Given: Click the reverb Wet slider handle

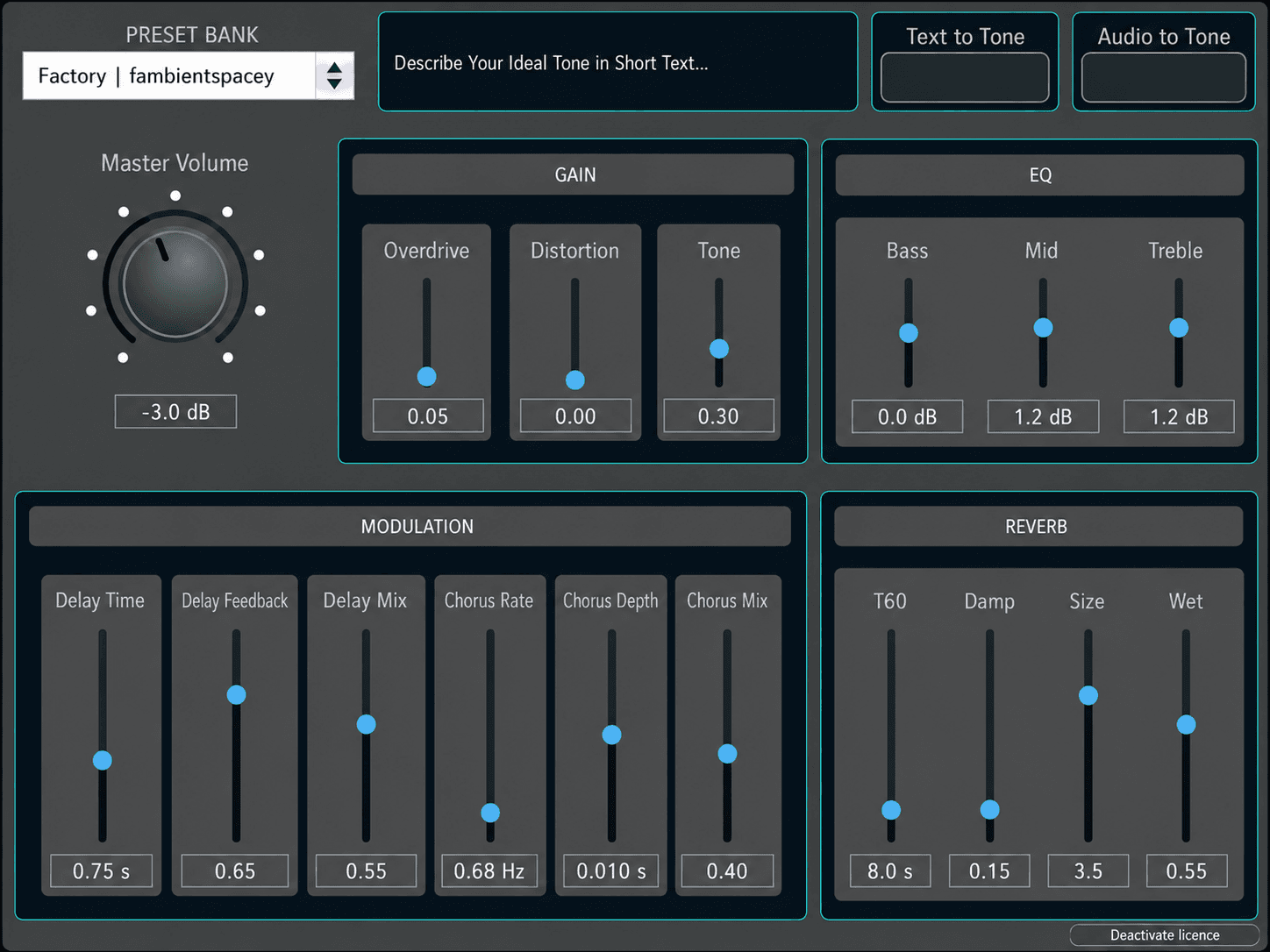Looking at the screenshot, I should [1186, 724].
